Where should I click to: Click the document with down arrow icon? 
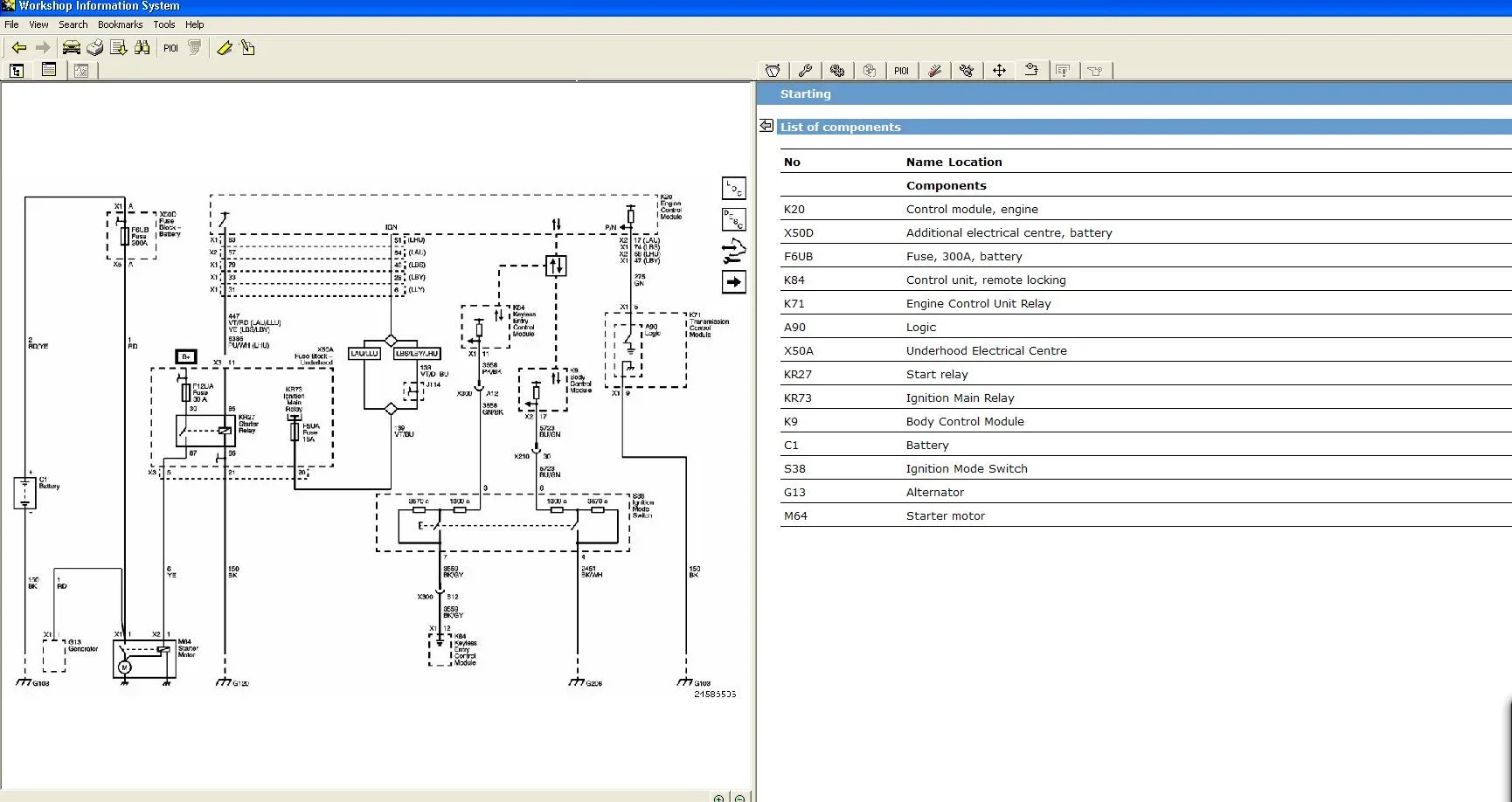tap(119, 48)
